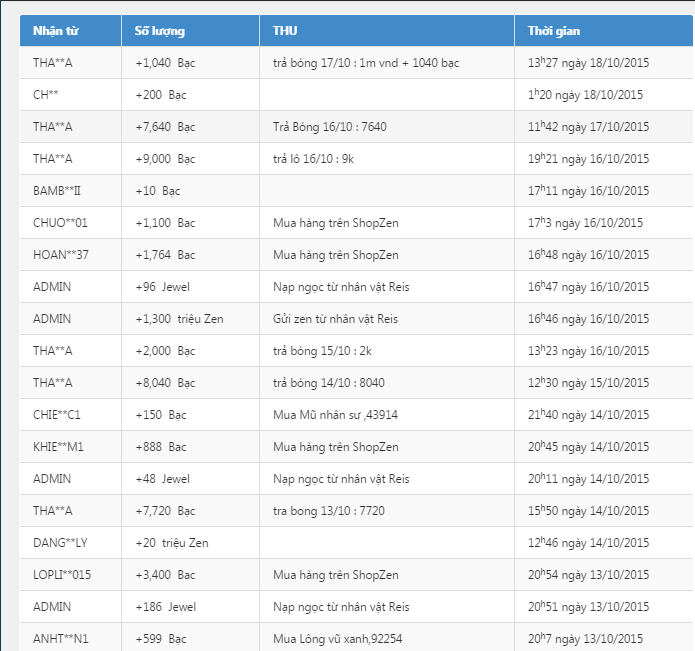Click the sender name "BAMB**II"
Viewport: 695px width, 651px height.
pyautogui.click(x=57, y=191)
